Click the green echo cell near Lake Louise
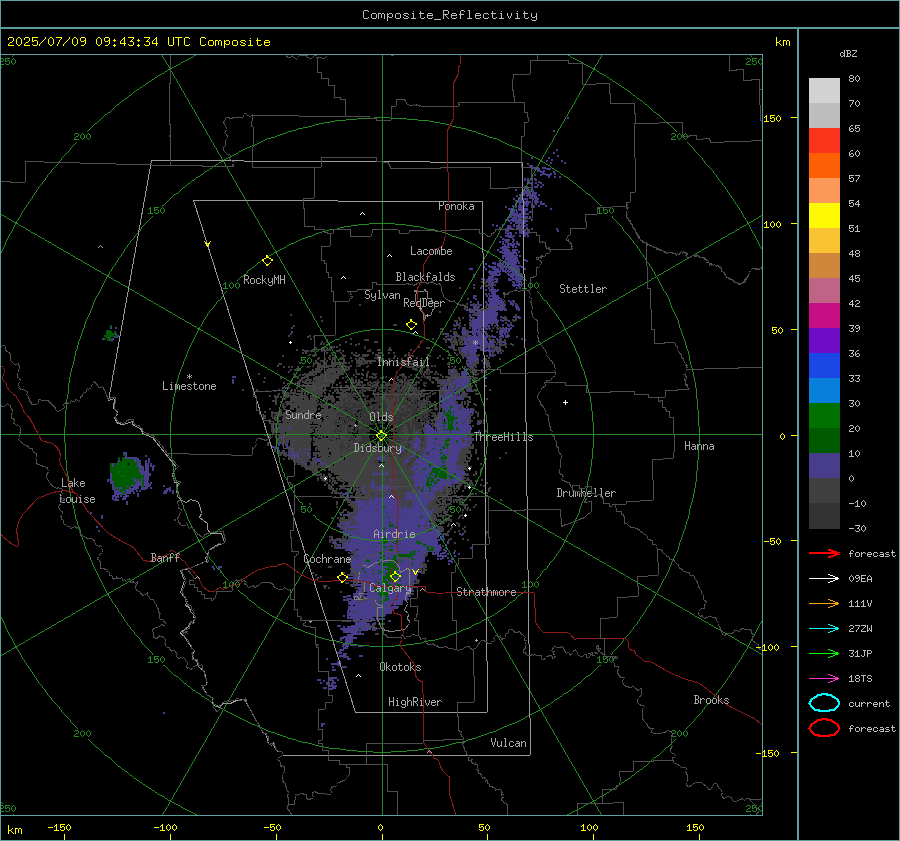 [126, 474]
